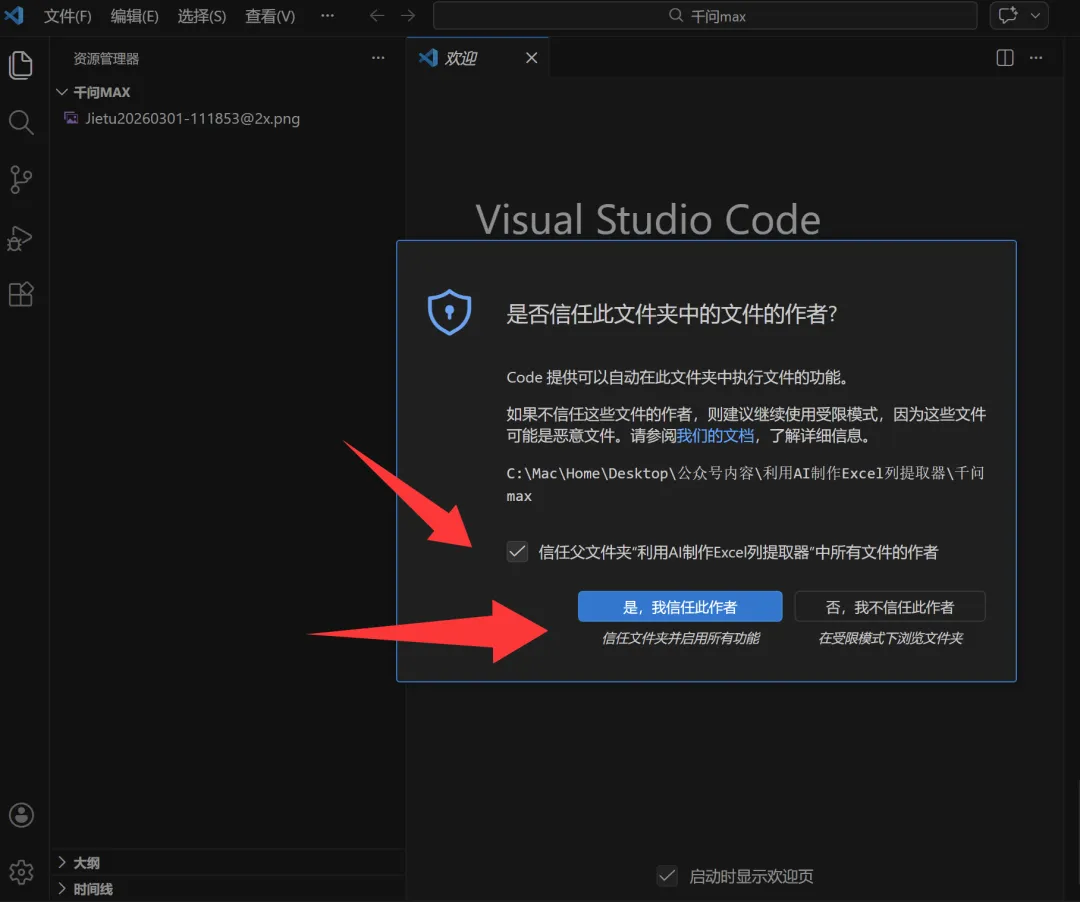Open the Manage gear icon
Image resolution: width=1080 pixels, height=902 pixels.
pyautogui.click(x=21, y=872)
